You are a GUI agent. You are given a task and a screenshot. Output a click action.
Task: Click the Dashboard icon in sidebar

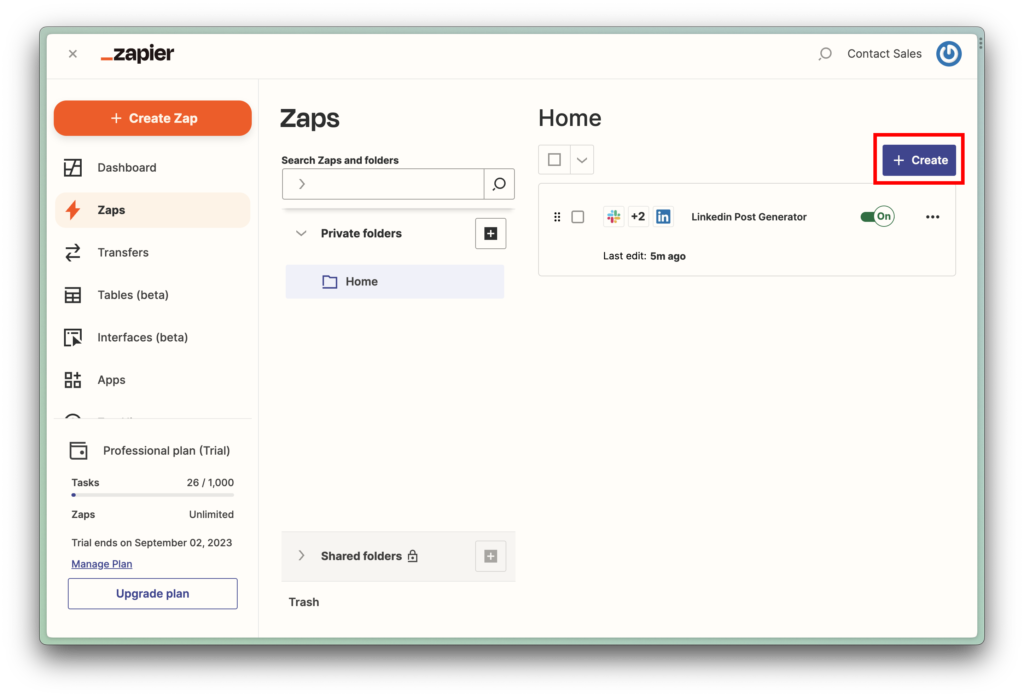click(72, 168)
